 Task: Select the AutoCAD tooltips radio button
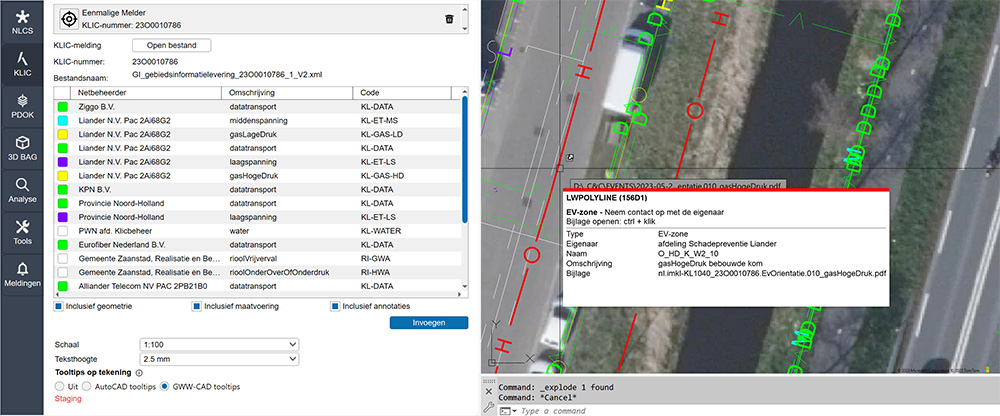(x=87, y=387)
